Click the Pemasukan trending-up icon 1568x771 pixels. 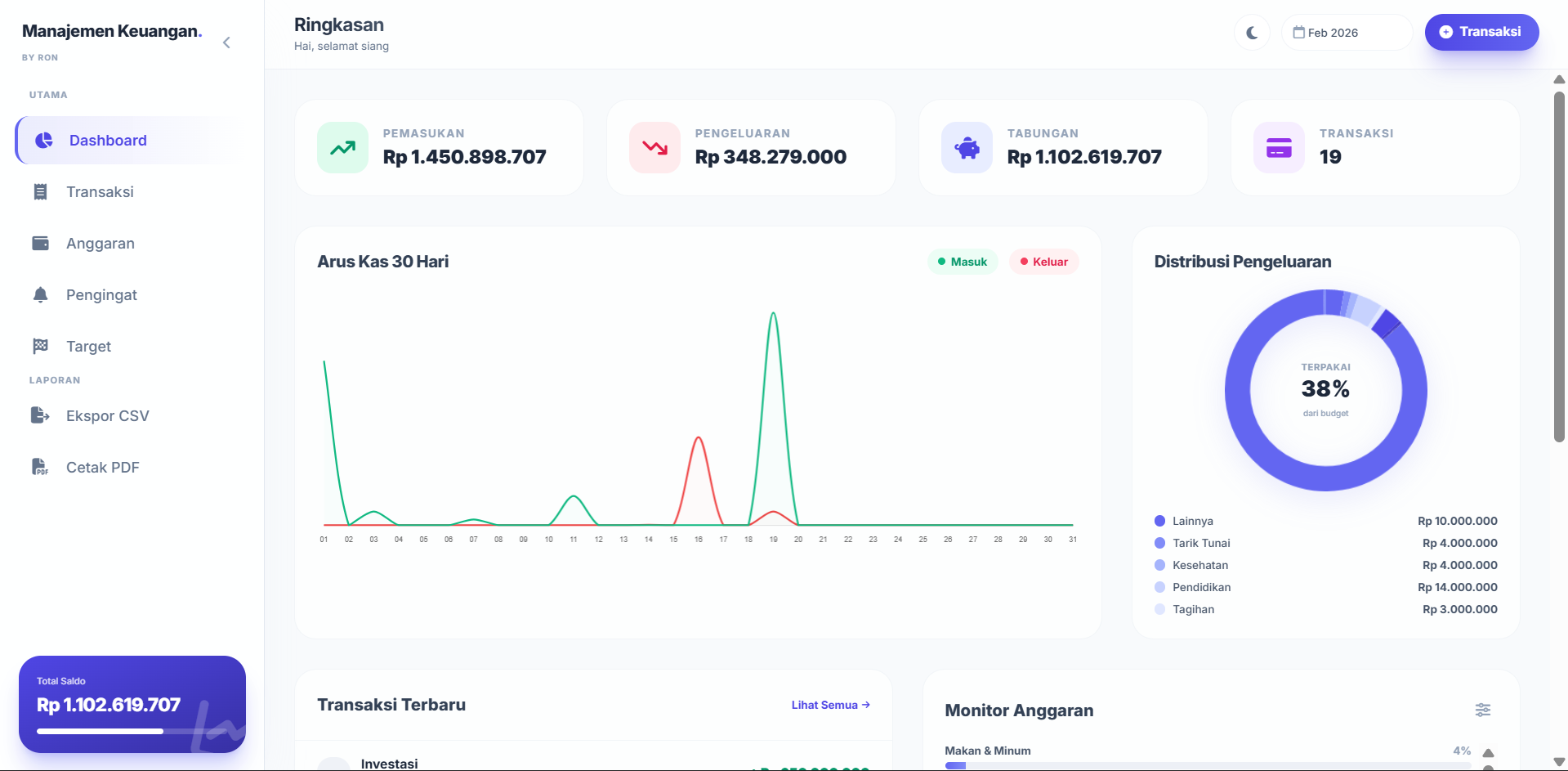[342, 148]
